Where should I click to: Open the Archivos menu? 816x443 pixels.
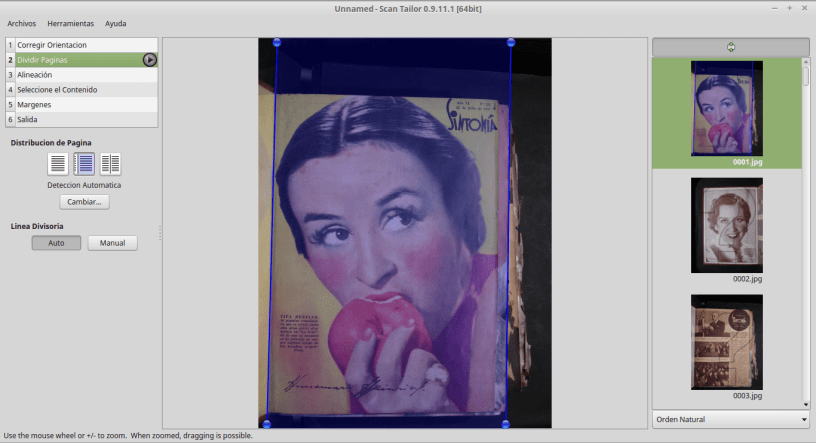point(21,23)
